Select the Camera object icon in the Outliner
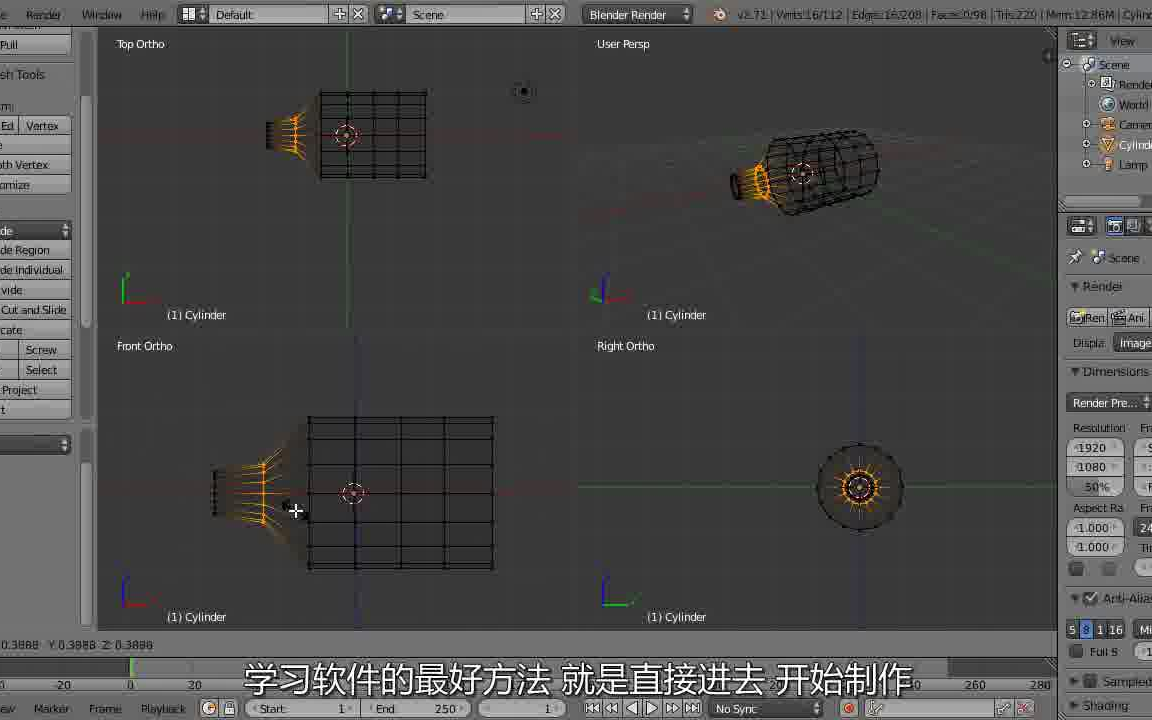The width and height of the screenshot is (1152, 720). pyautogui.click(x=1107, y=124)
